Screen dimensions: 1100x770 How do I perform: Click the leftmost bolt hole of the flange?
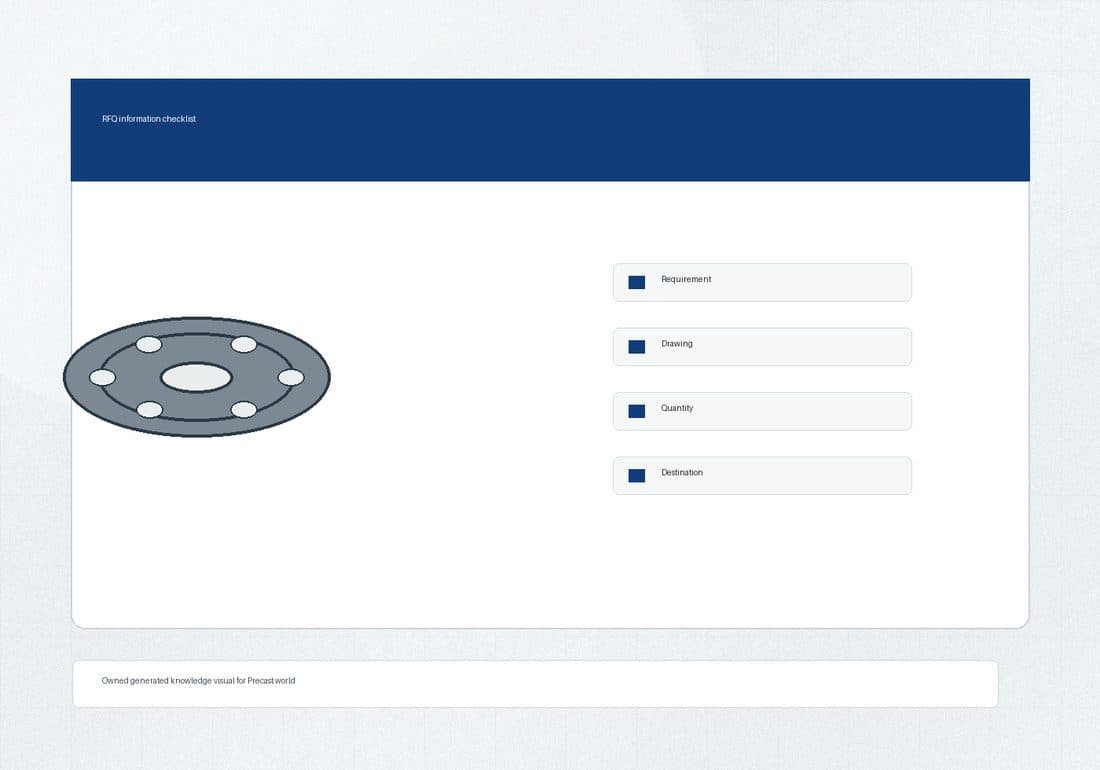(102, 377)
